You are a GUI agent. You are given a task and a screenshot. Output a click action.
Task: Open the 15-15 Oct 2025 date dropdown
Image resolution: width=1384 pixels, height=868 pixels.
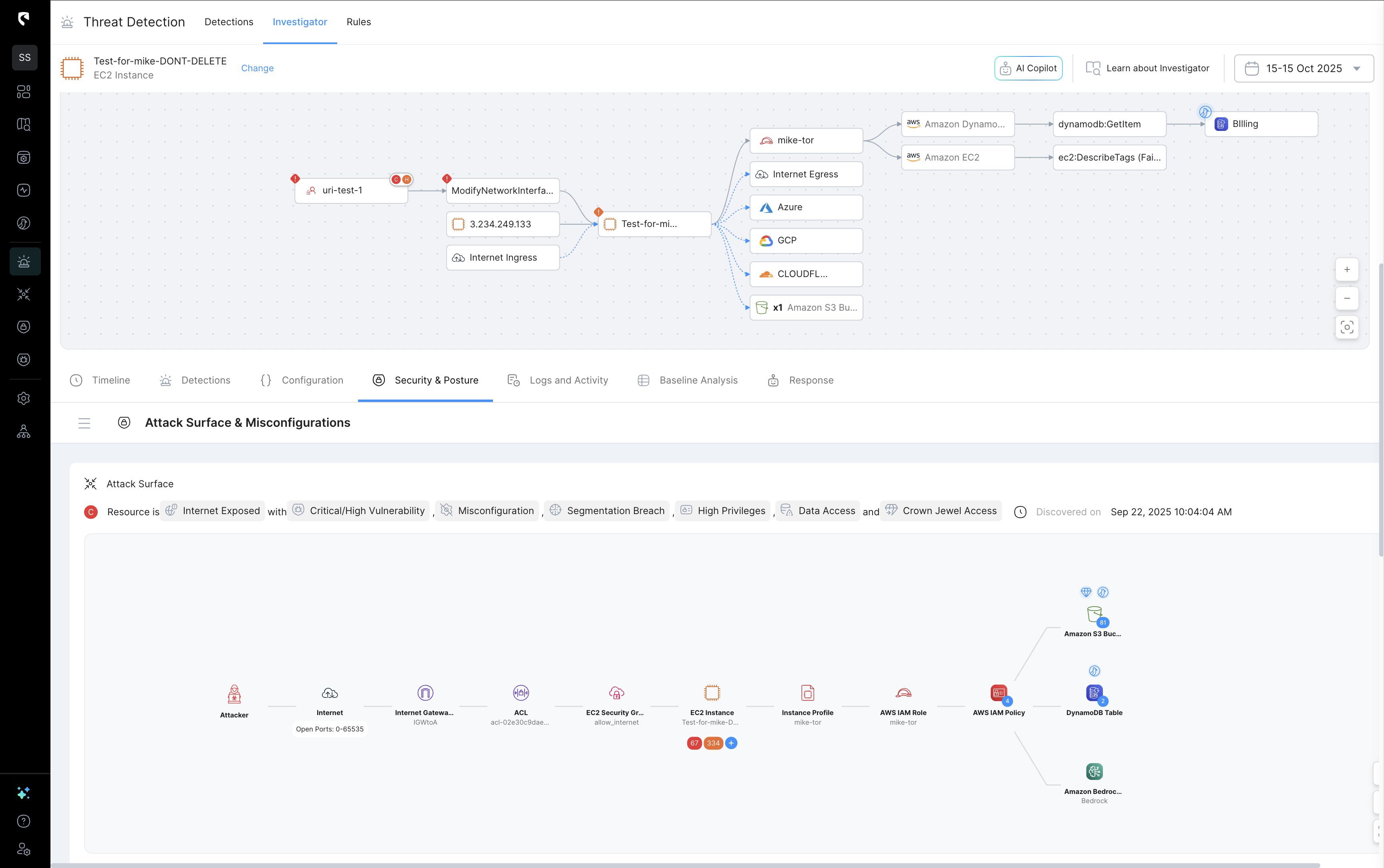click(1303, 68)
